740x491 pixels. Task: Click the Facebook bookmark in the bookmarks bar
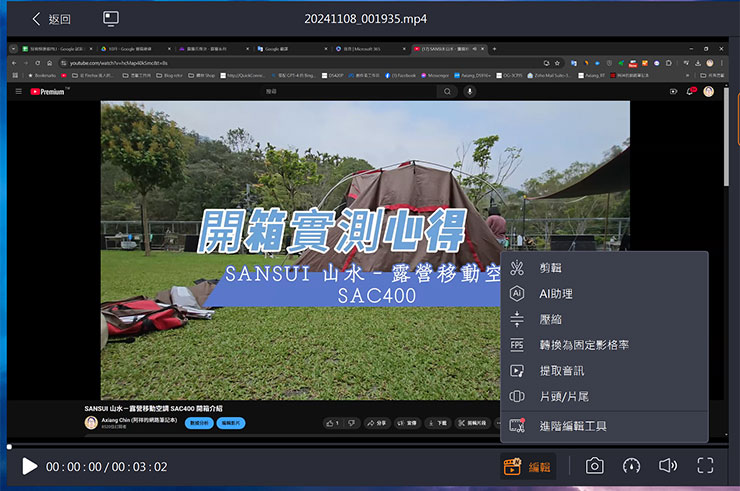(x=400, y=75)
